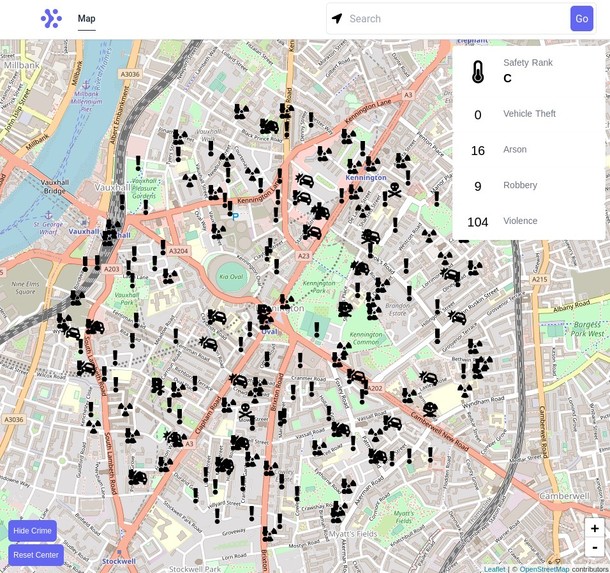This screenshot has width=610, height=573.
Task: Select car marker just above A23 shield
Action: coord(312,232)
